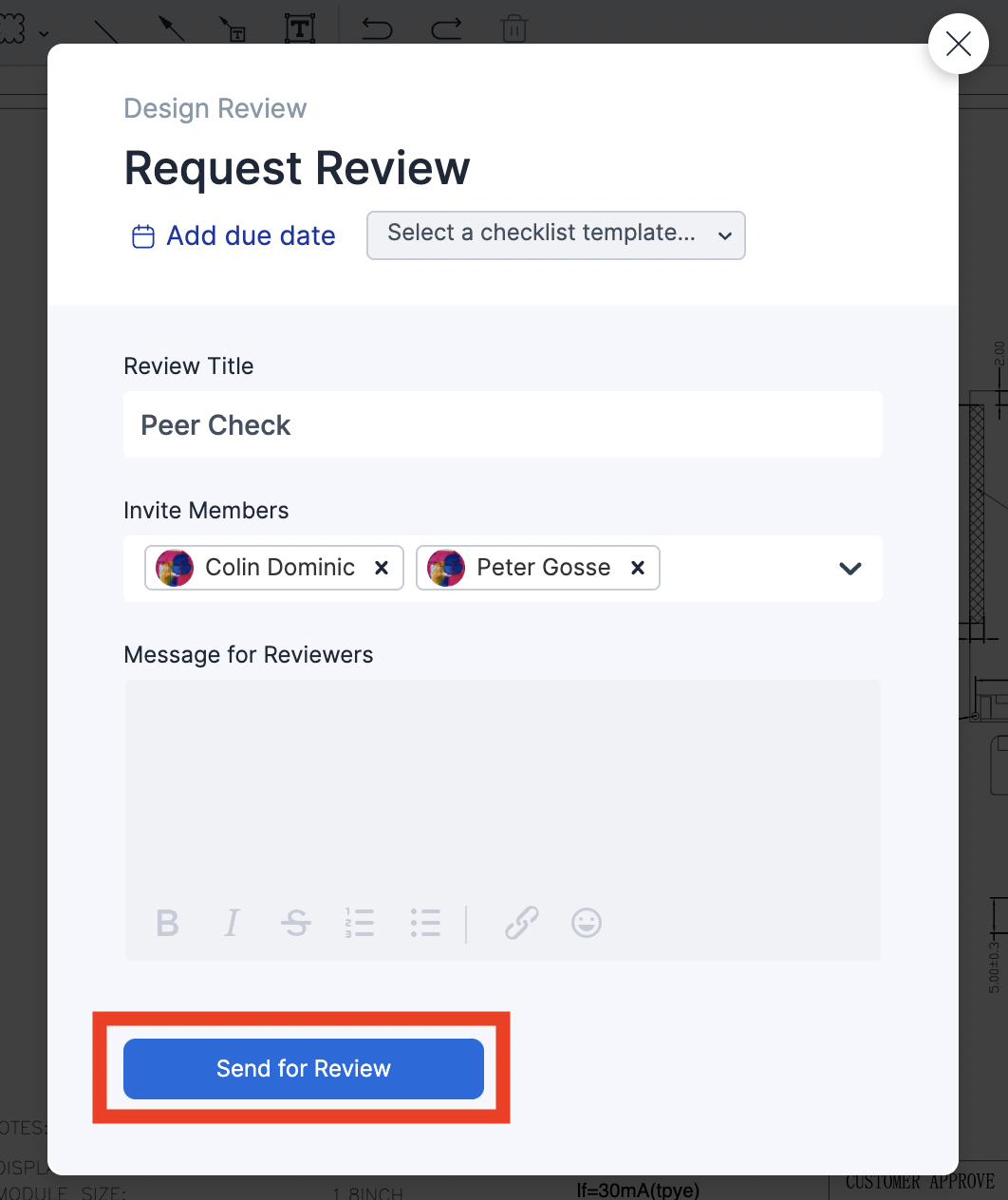This screenshot has width=1008, height=1200.
Task: Expand the cloud shape tool options
Action: (44, 34)
